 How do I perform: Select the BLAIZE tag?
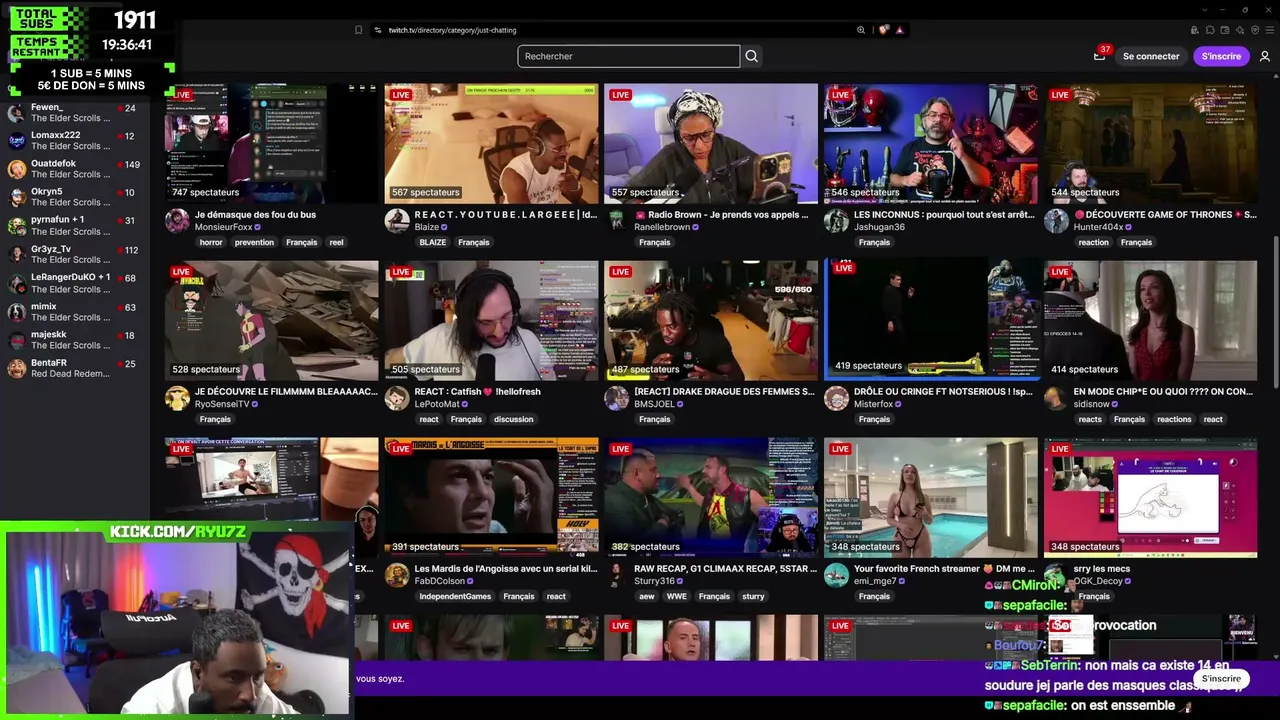pos(433,242)
